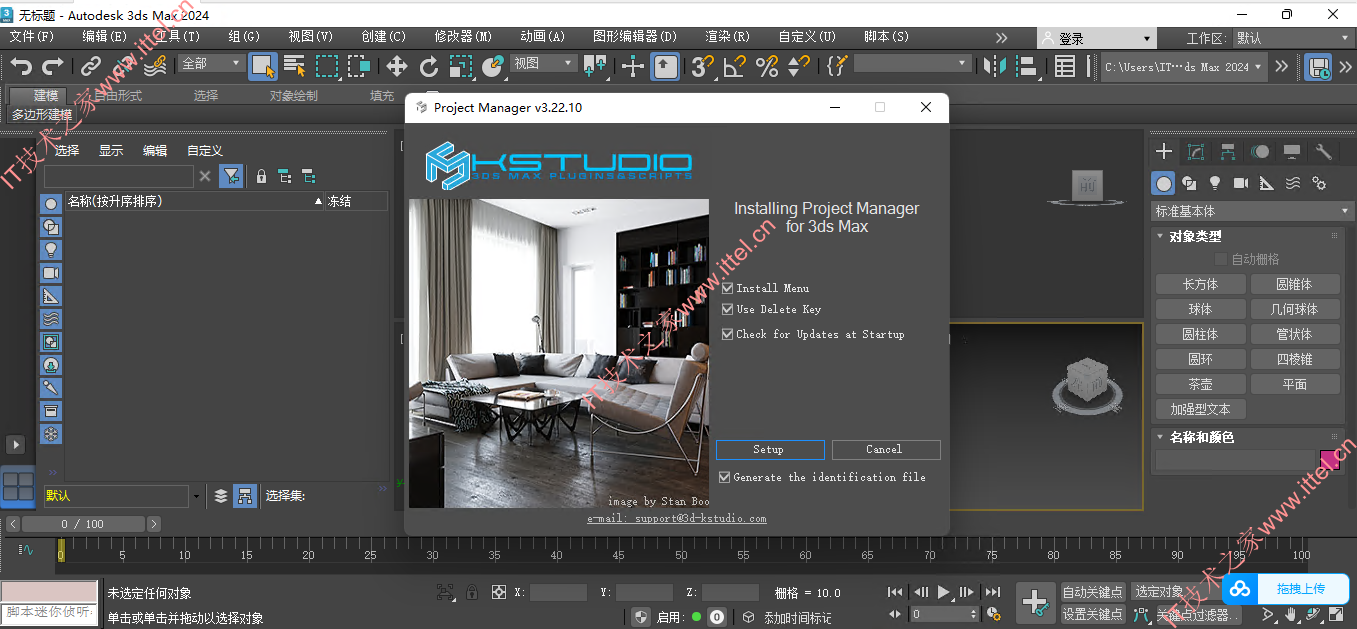Click the large Set Keys plus button
1357x629 pixels.
[1035, 603]
